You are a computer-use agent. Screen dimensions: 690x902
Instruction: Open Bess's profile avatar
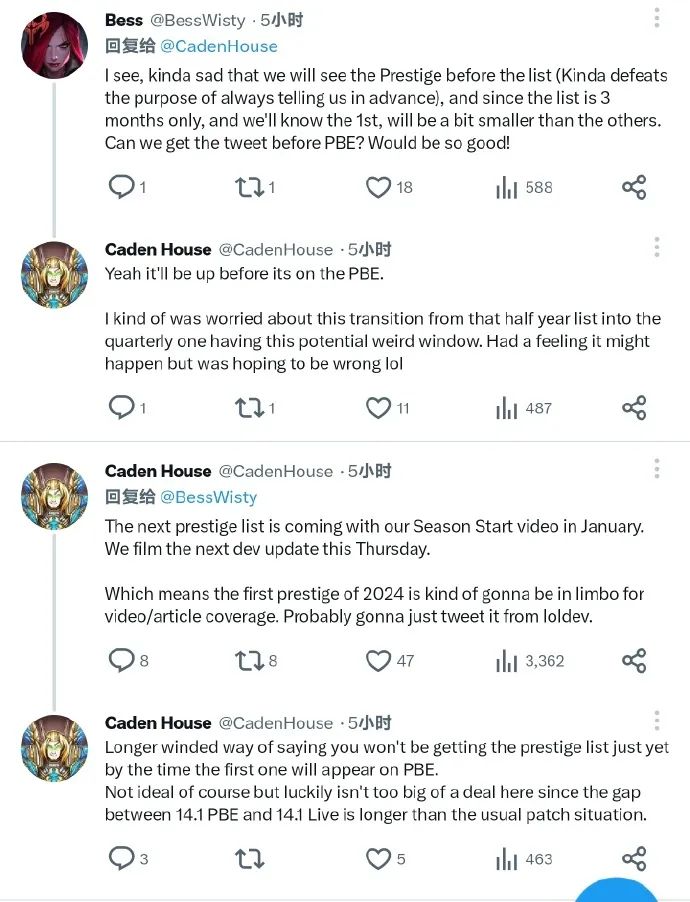coord(55,46)
